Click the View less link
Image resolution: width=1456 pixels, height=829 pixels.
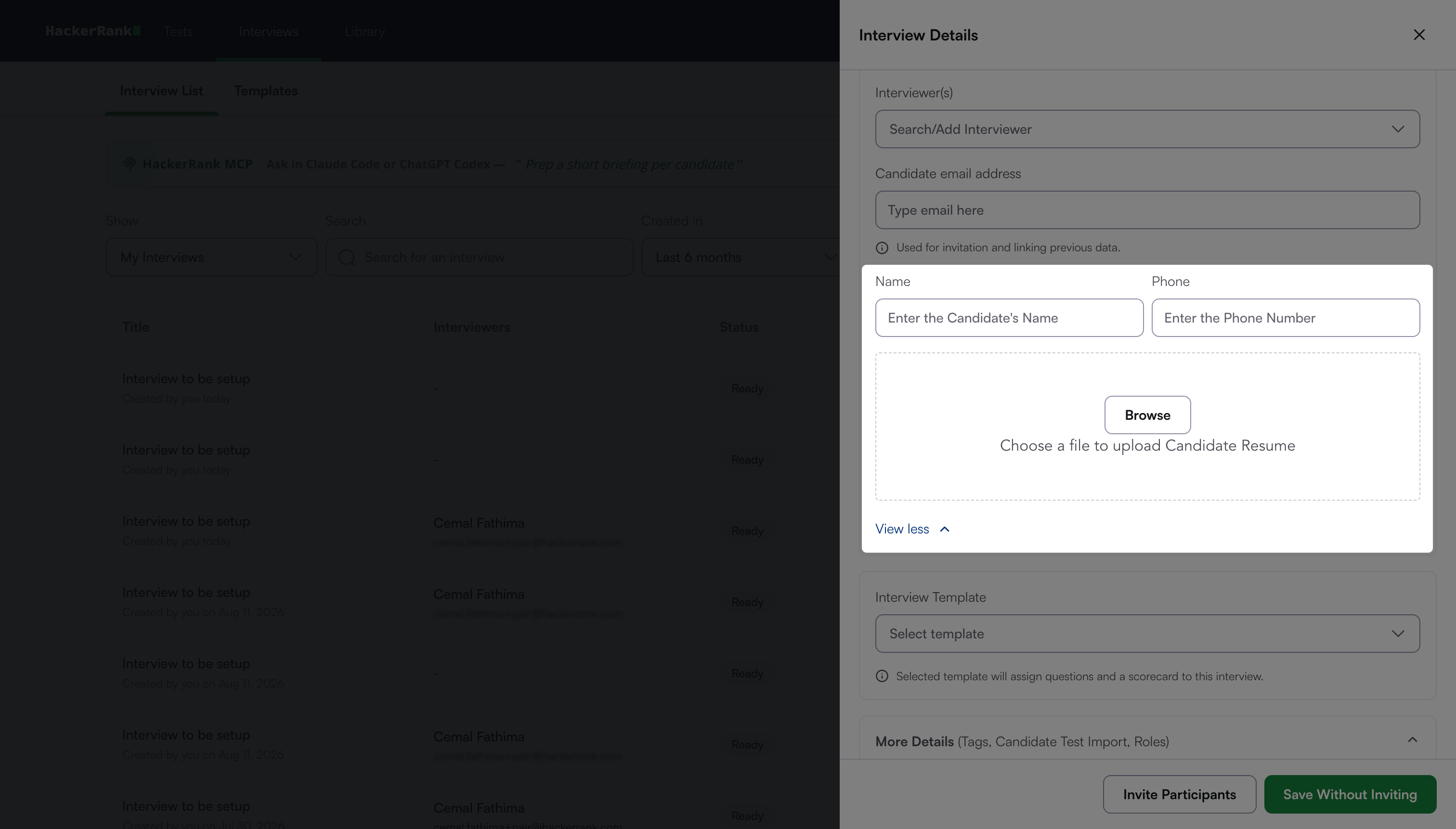(x=902, y=529)
